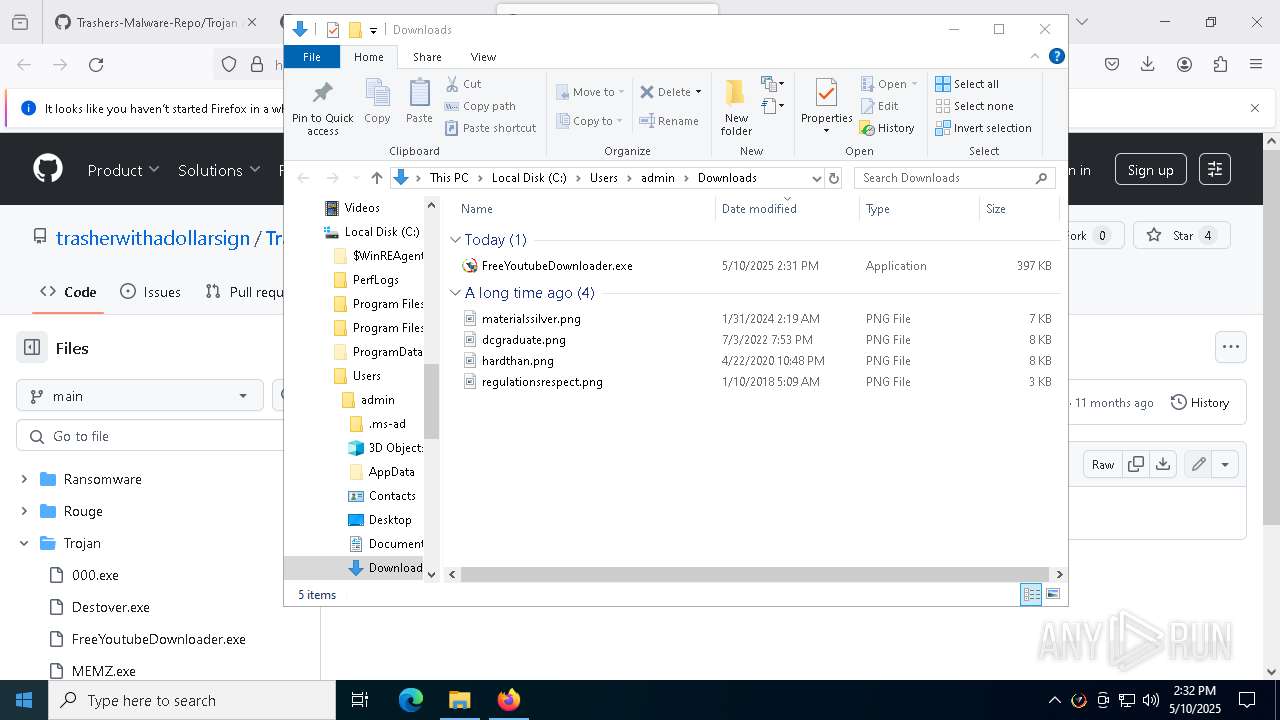This screenshot has width=1280, height=720.
Task: Click Cut in the Clipboard group
Action: click(x=463, y=84)
